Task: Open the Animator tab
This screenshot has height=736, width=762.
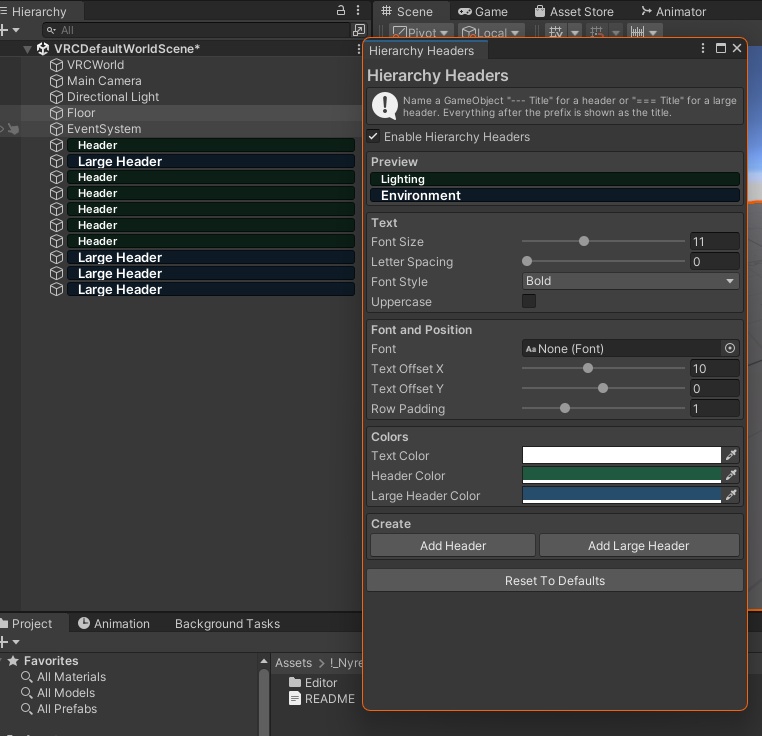Action: tap(673, 11)
